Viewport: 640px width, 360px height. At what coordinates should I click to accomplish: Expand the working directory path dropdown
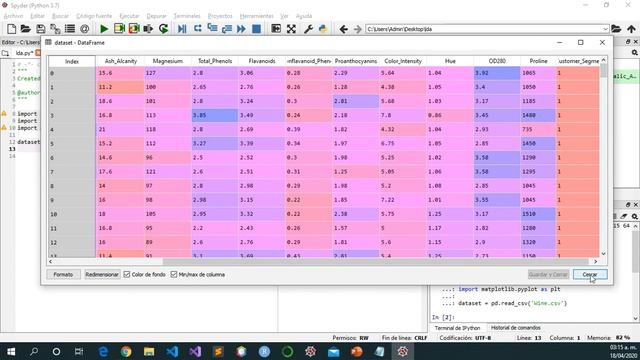click(605, 29)
